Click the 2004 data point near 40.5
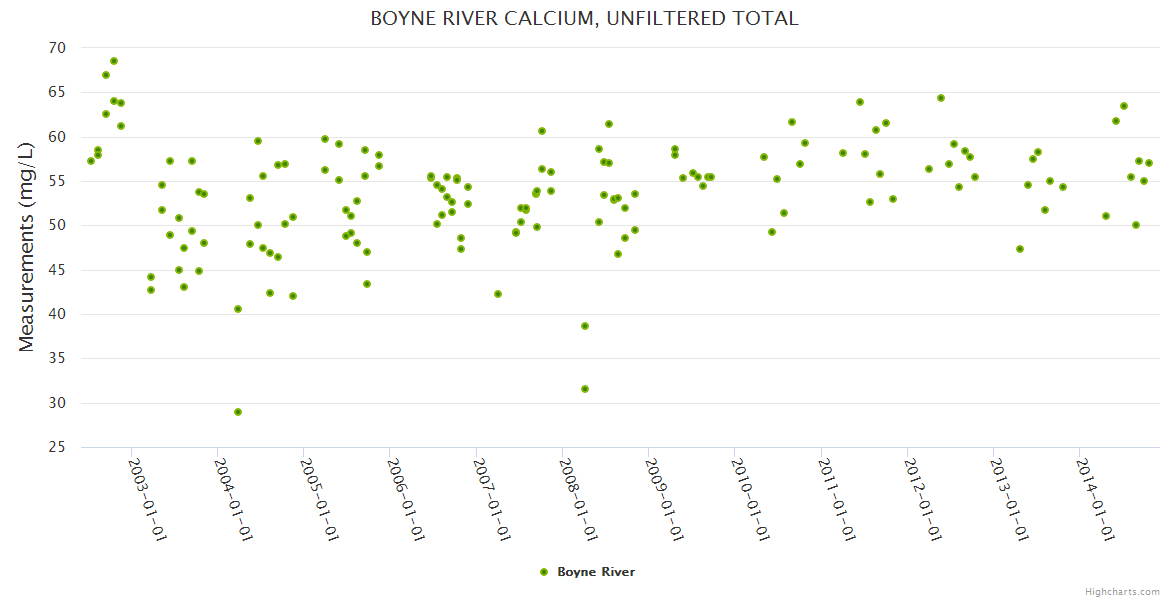 [238, 309]
